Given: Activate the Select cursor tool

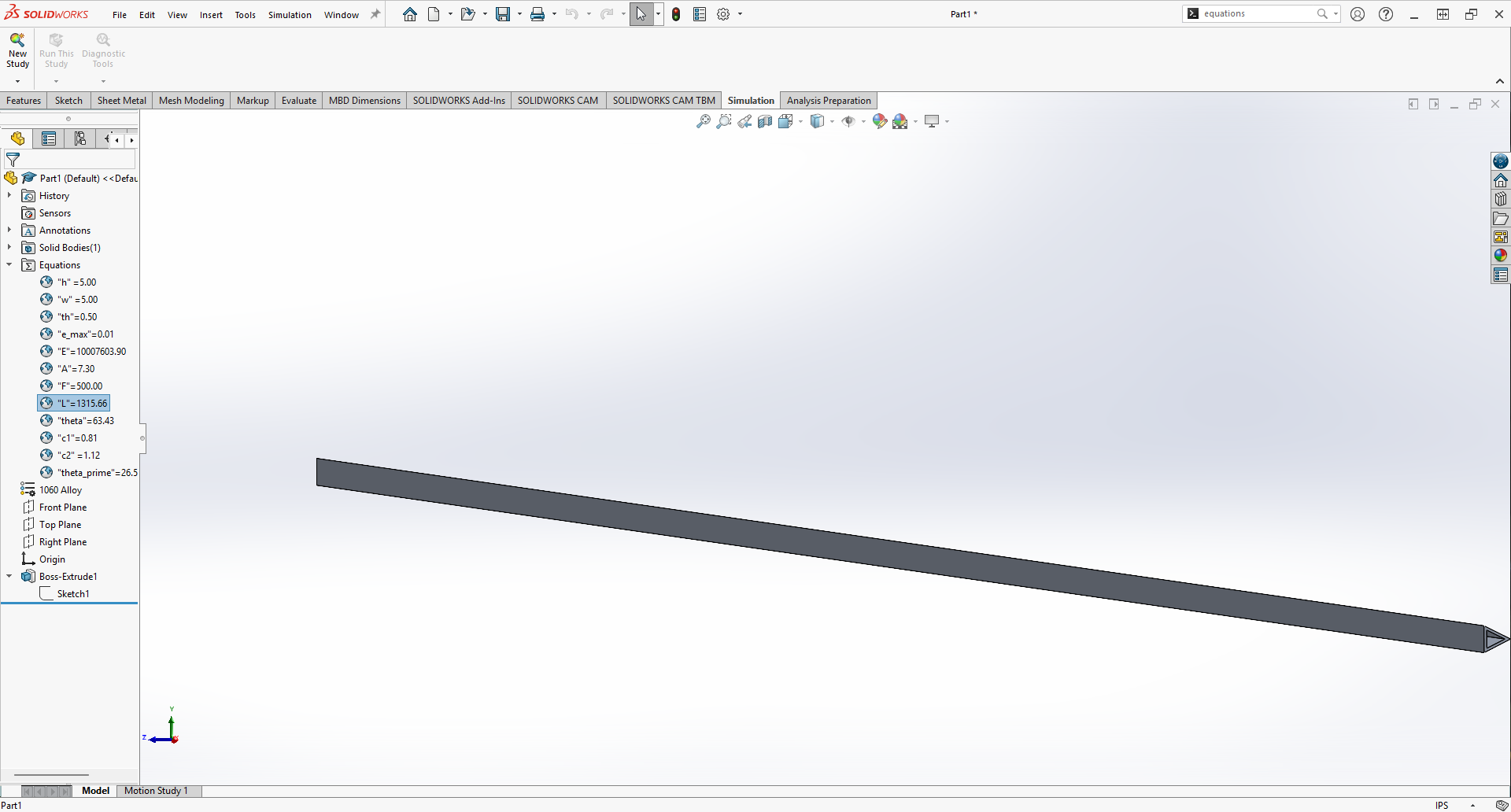Looking at the screenshot, I should 641,14.
